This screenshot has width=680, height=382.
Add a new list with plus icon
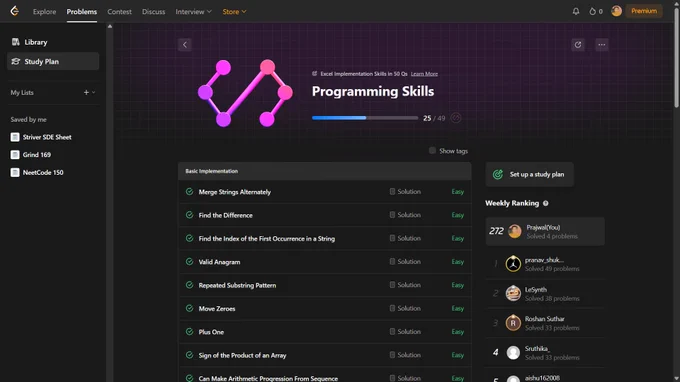[x=86, y=92]
